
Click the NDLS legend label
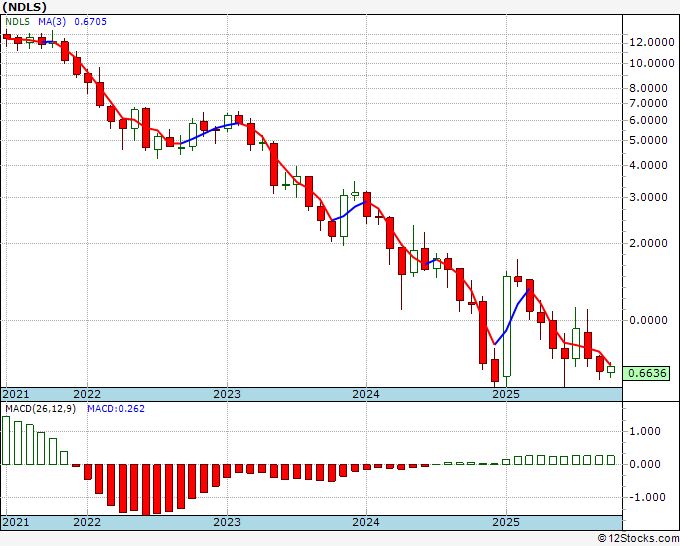pos(17,22)
